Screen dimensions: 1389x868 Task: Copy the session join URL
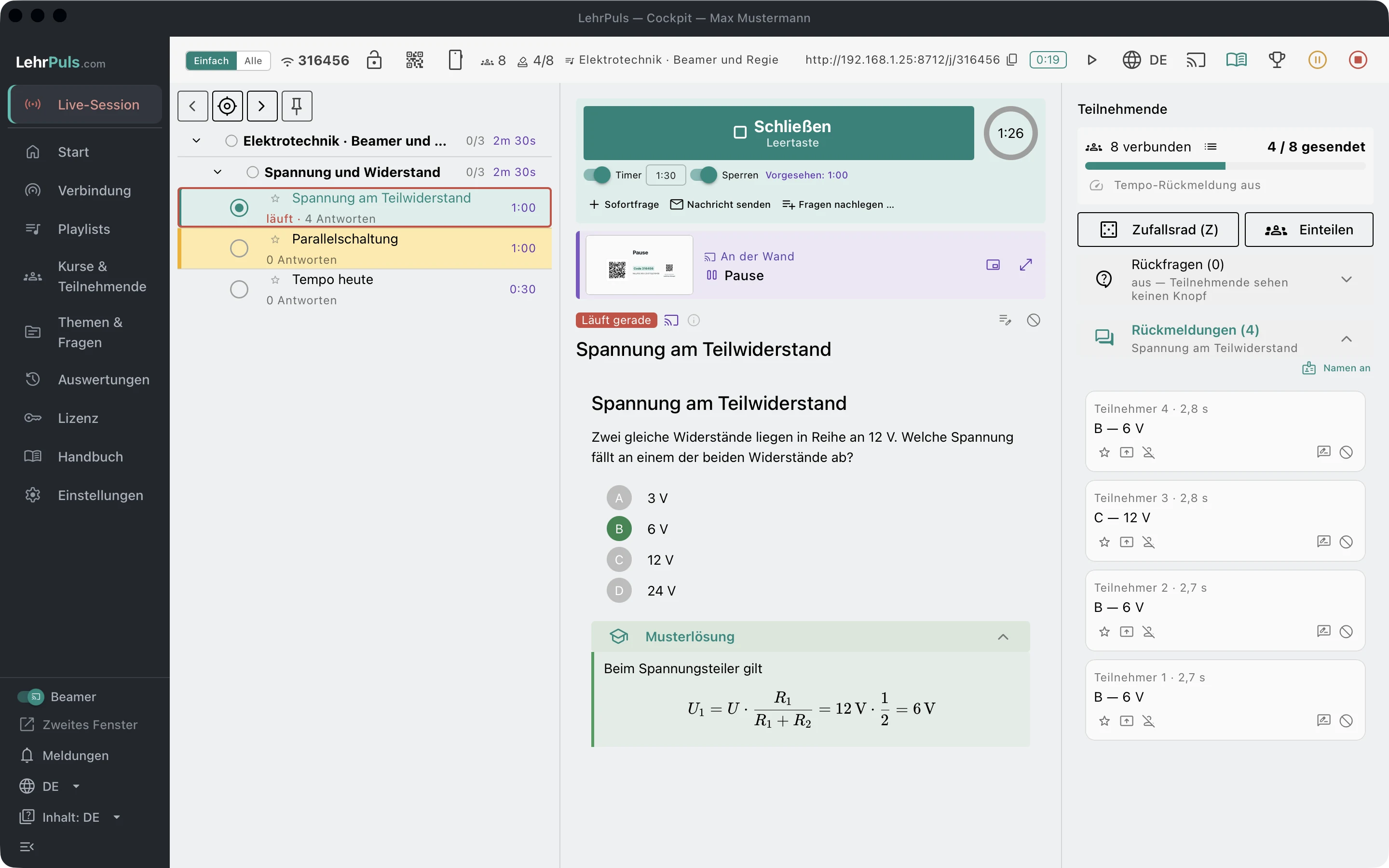tap(1012, 60)
